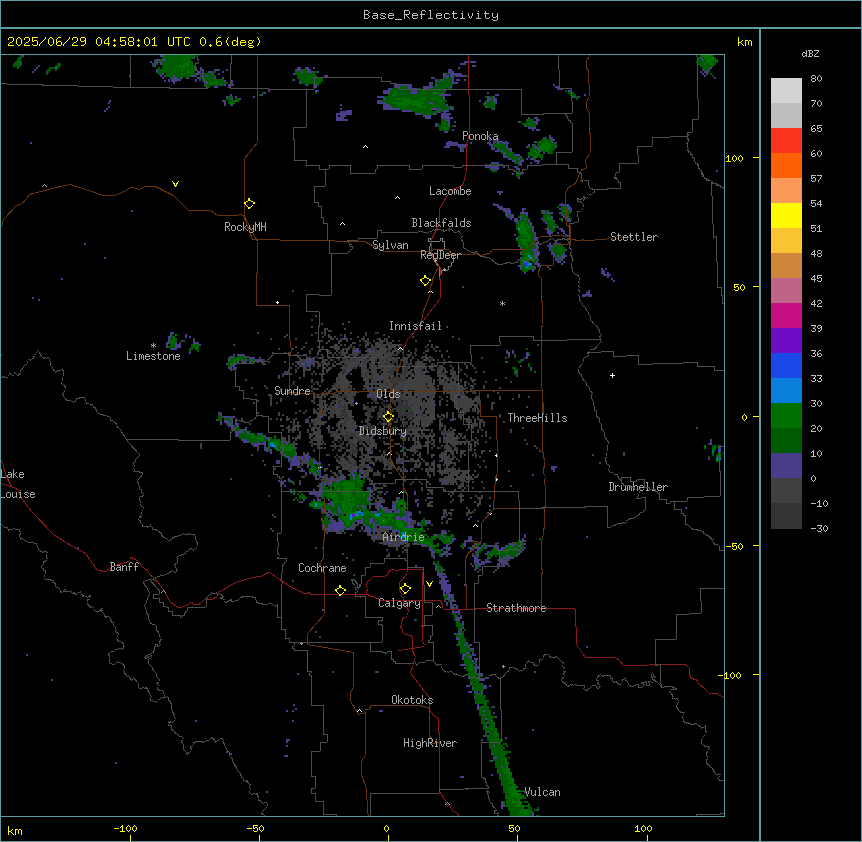Select the bright yellow 51-54 dBZ swatch
The image size is (862, 842).
click(x=786, y=215)
